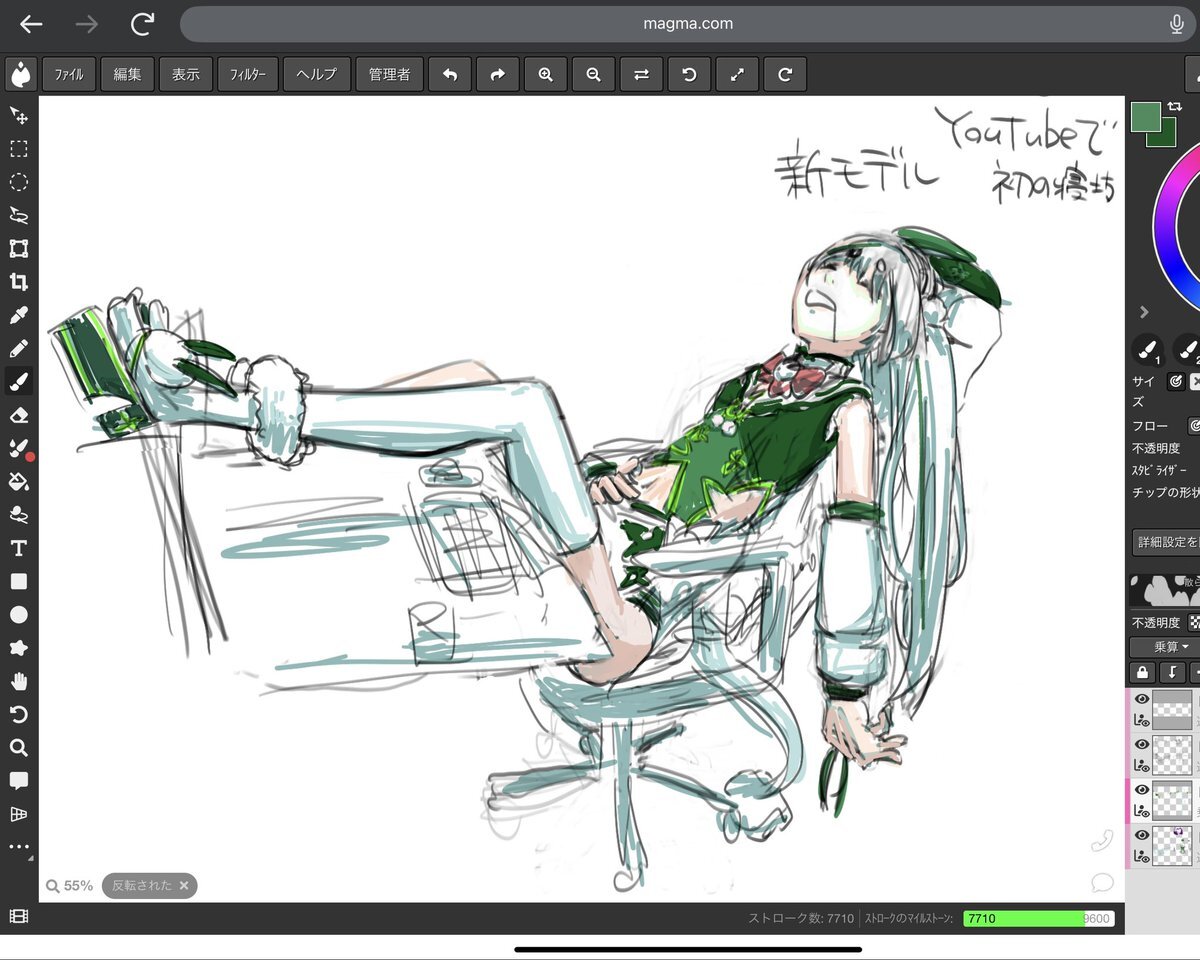Go back with the browser back arrow
The width and height of the screenshot is (1200, 960).
click(x=32, y=24)
